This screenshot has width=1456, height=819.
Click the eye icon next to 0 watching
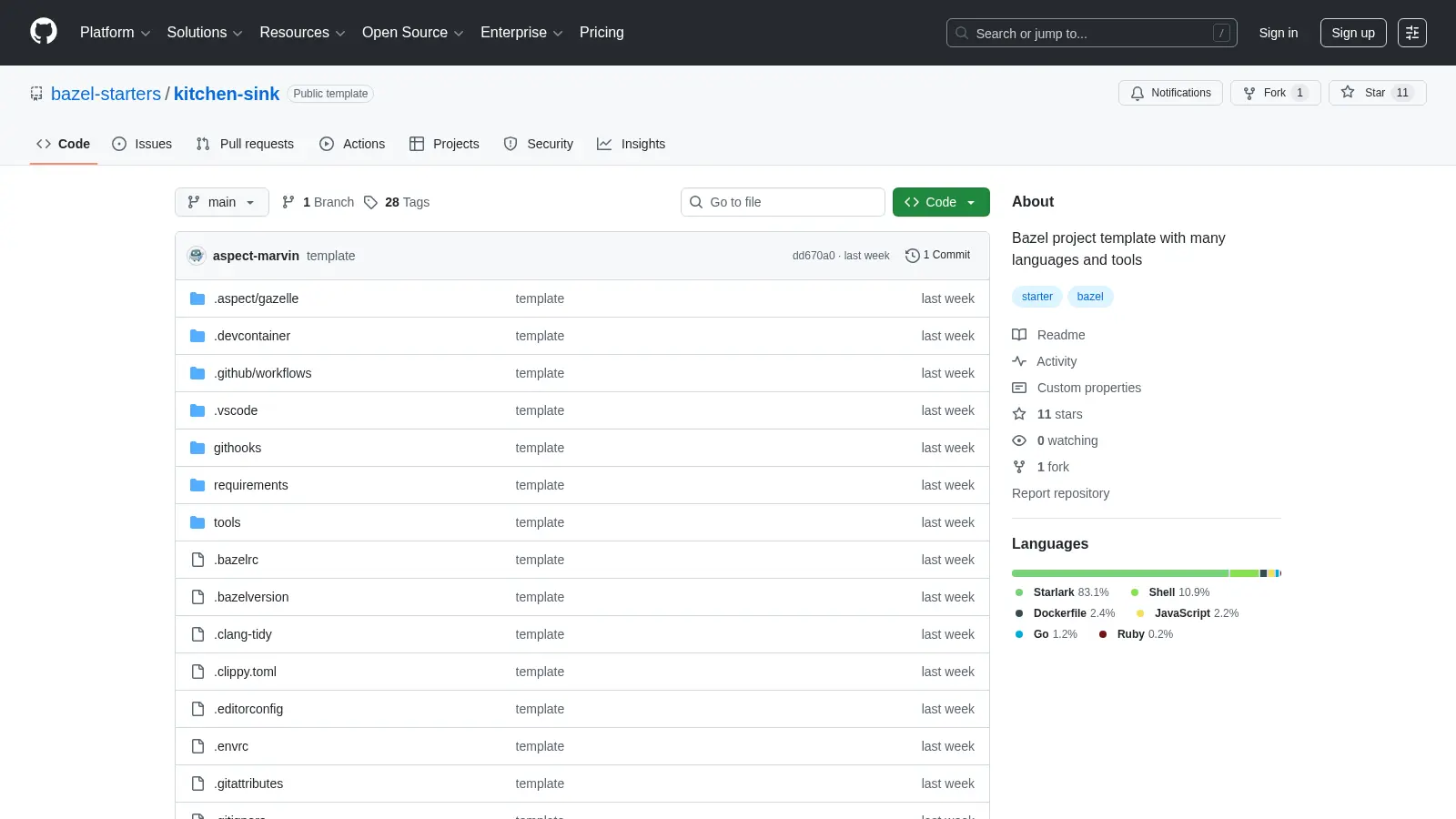[1019, 440]
